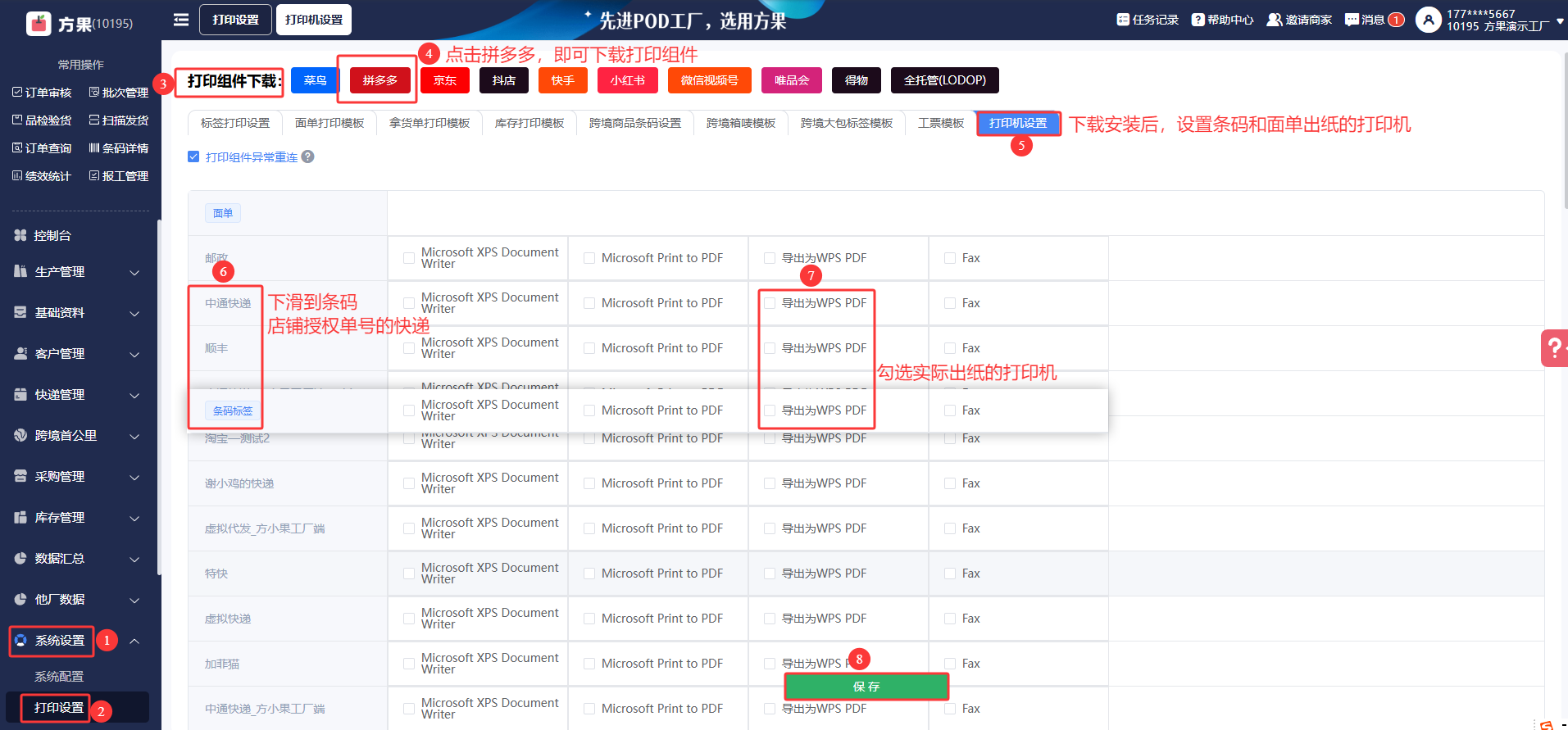Screen dimensions: 1568x730
Task: Click the 订单审核 shortcut icon
Action: tap(17, 93)
